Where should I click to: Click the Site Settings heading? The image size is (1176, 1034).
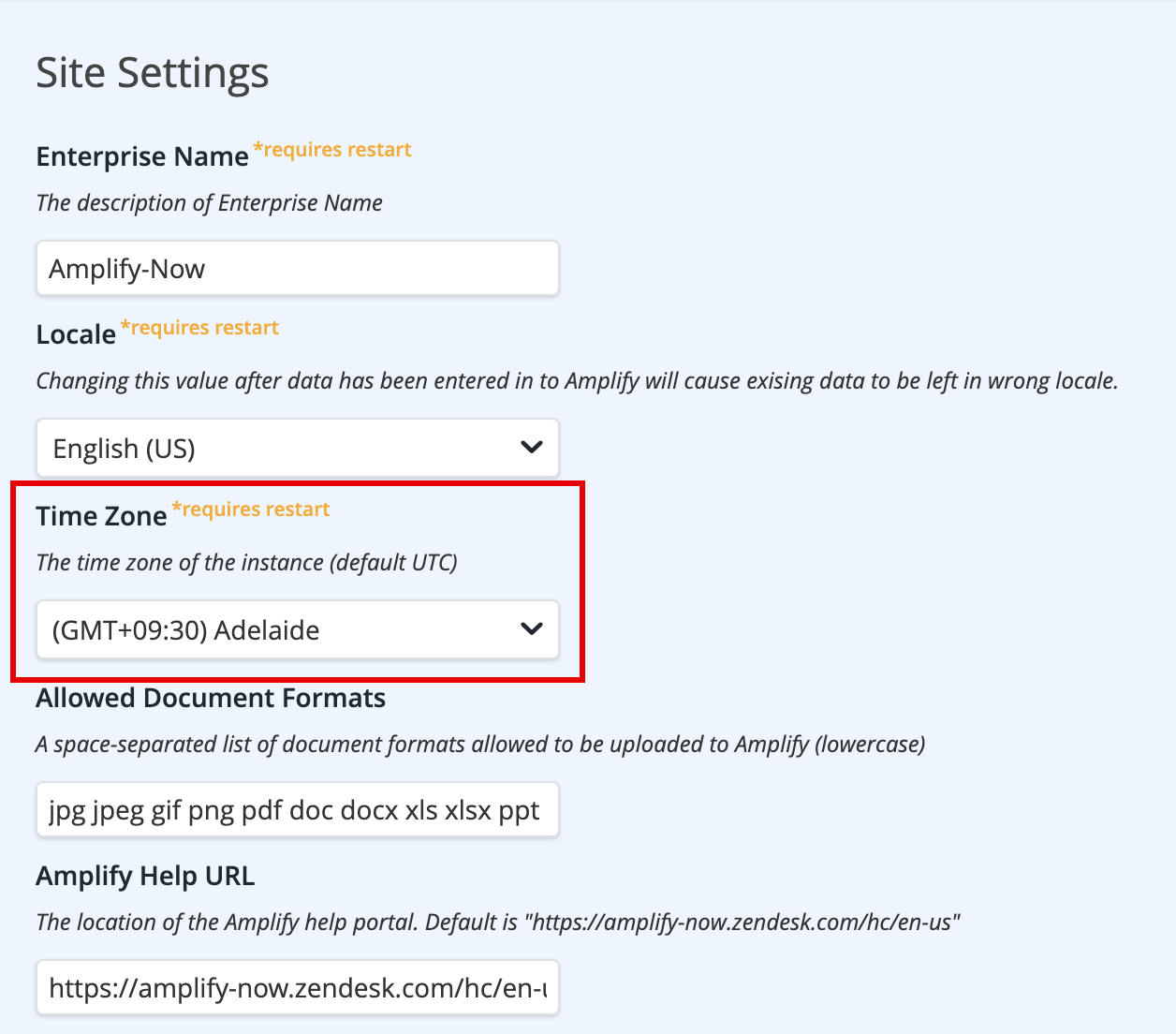click(153, 73)
